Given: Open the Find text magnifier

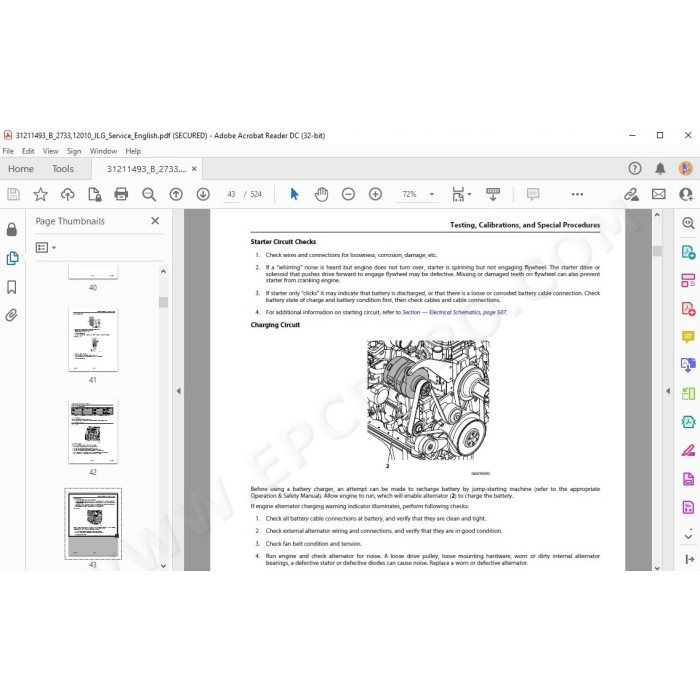Looking at the screenshot, I should [x=149, y=194].
